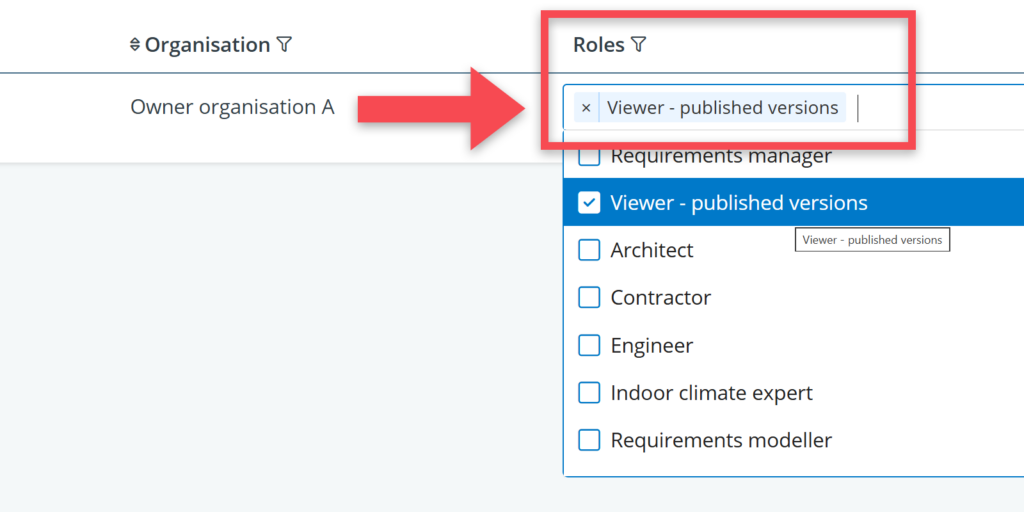This screenshot has height=512, width=1024.
Task: Click the Organisation column header text
Action: click(x=207, y=45)
